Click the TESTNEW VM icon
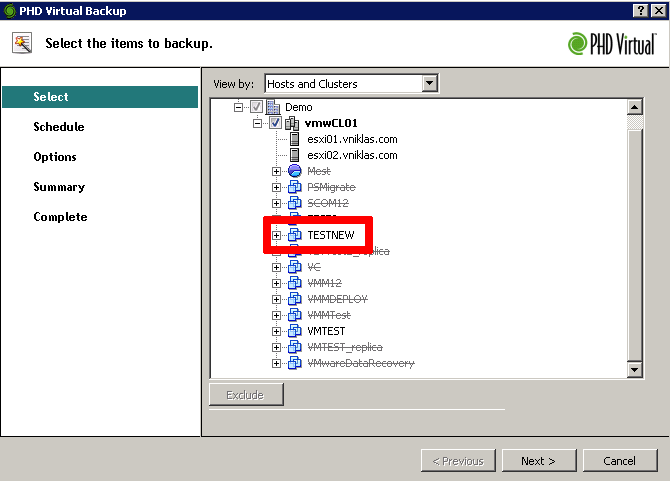 point(295,235)
